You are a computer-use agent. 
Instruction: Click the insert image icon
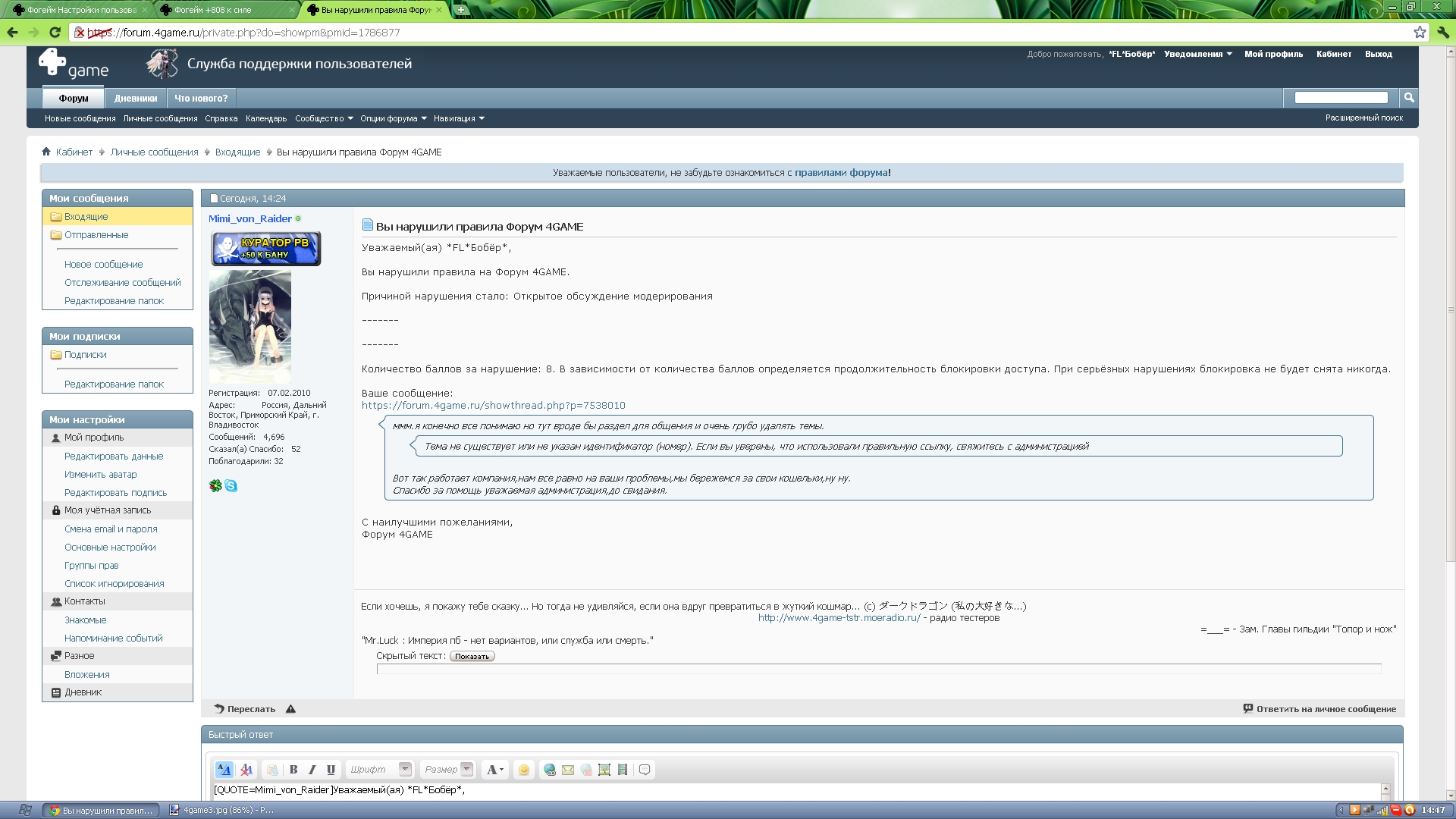click(x=604, y=770)
